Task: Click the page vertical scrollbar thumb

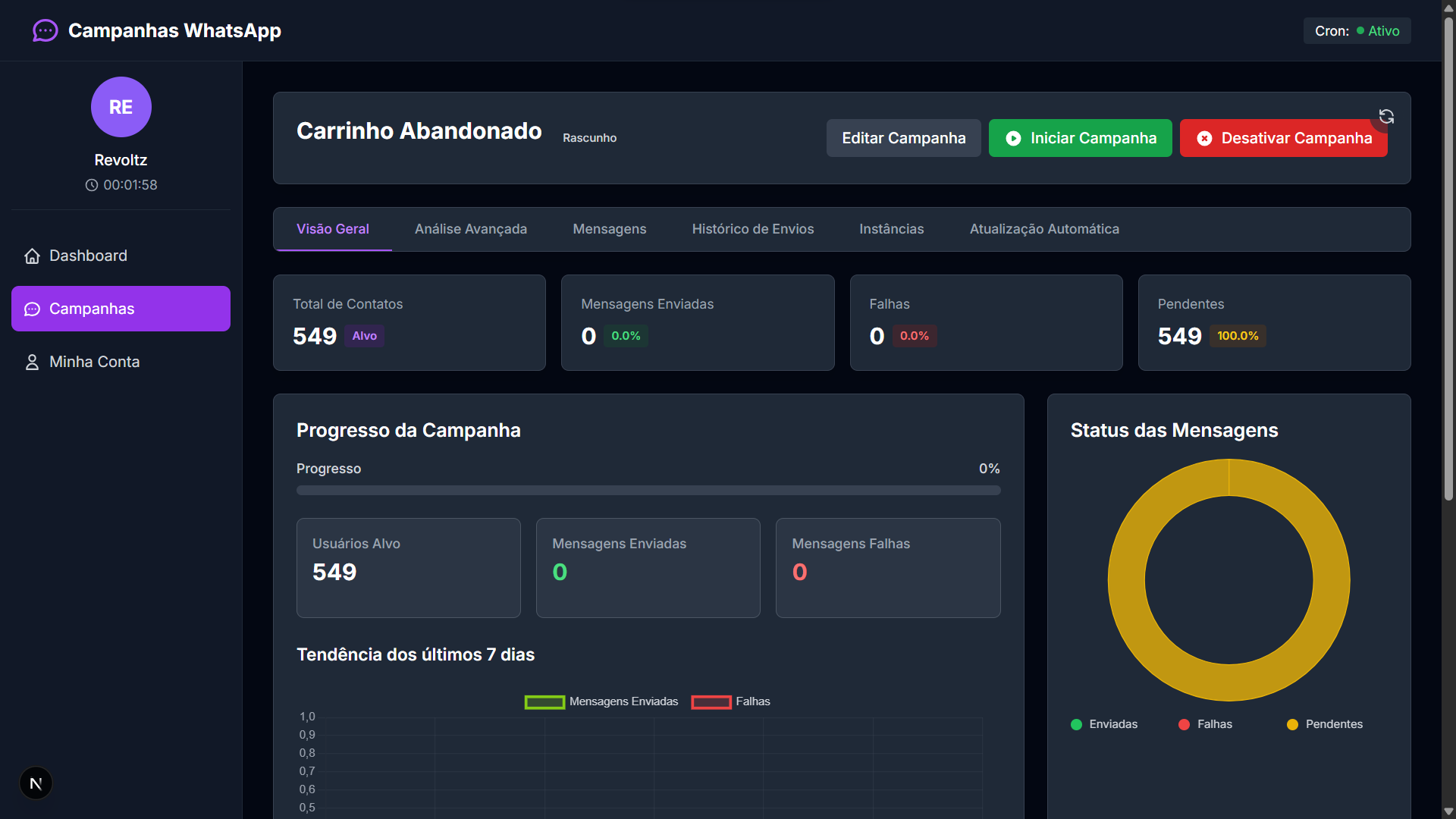Action: 1448,258
